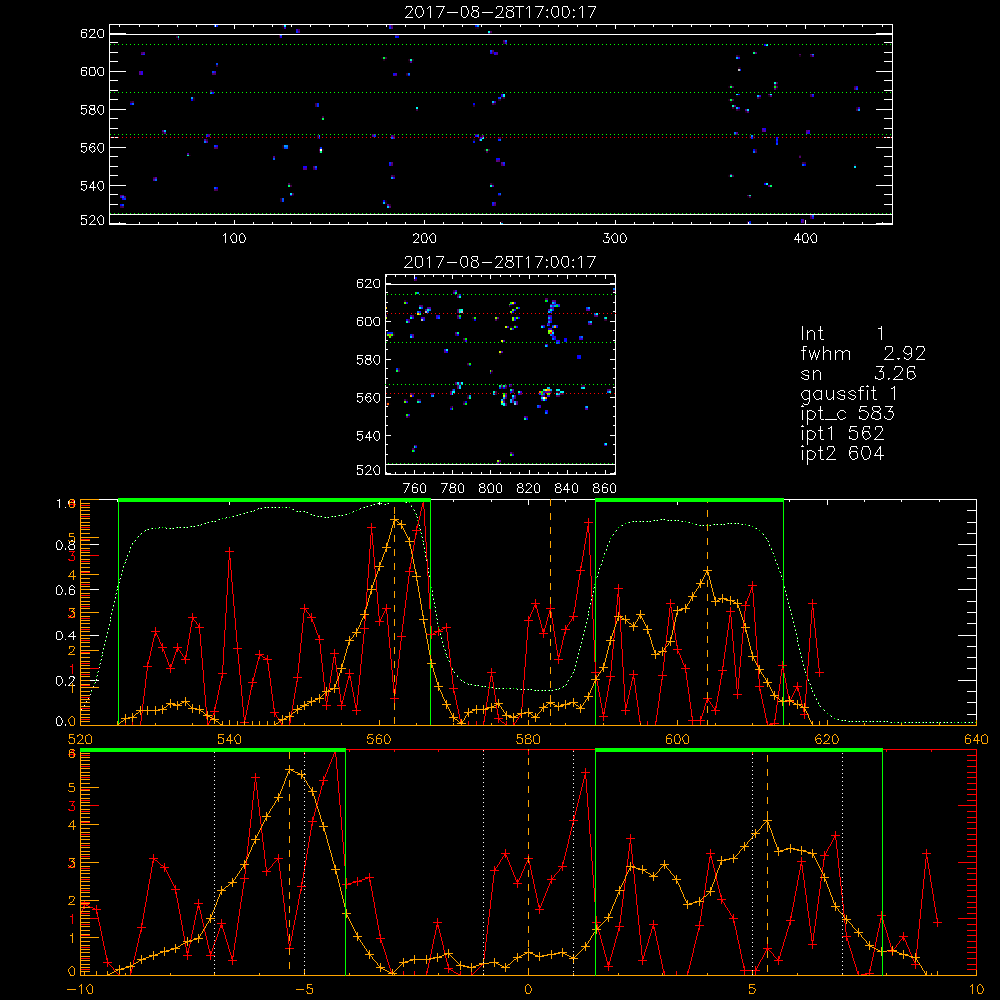Click the thick green bar atop left region of profile plot
The width and height of the screenshot is (1000, 1000).
click(274, 500)
